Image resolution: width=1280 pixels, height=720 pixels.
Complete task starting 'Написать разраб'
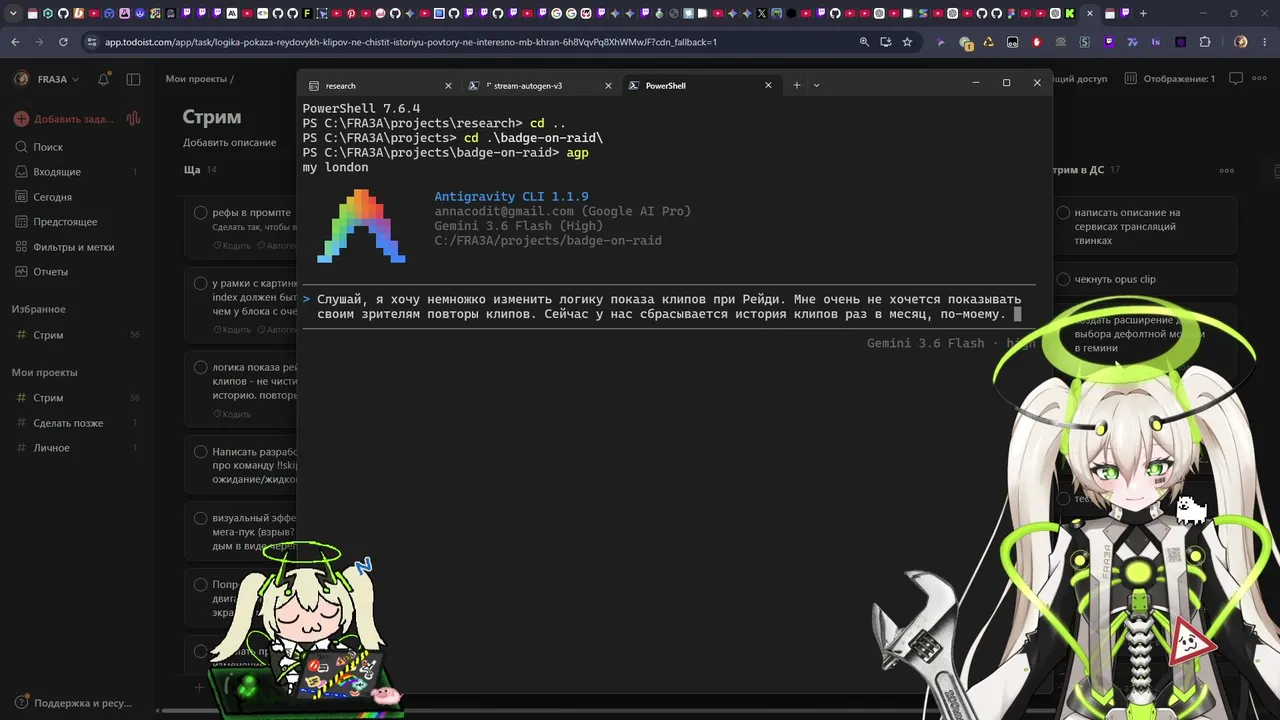pyautogui.click(x=200, y=453)
